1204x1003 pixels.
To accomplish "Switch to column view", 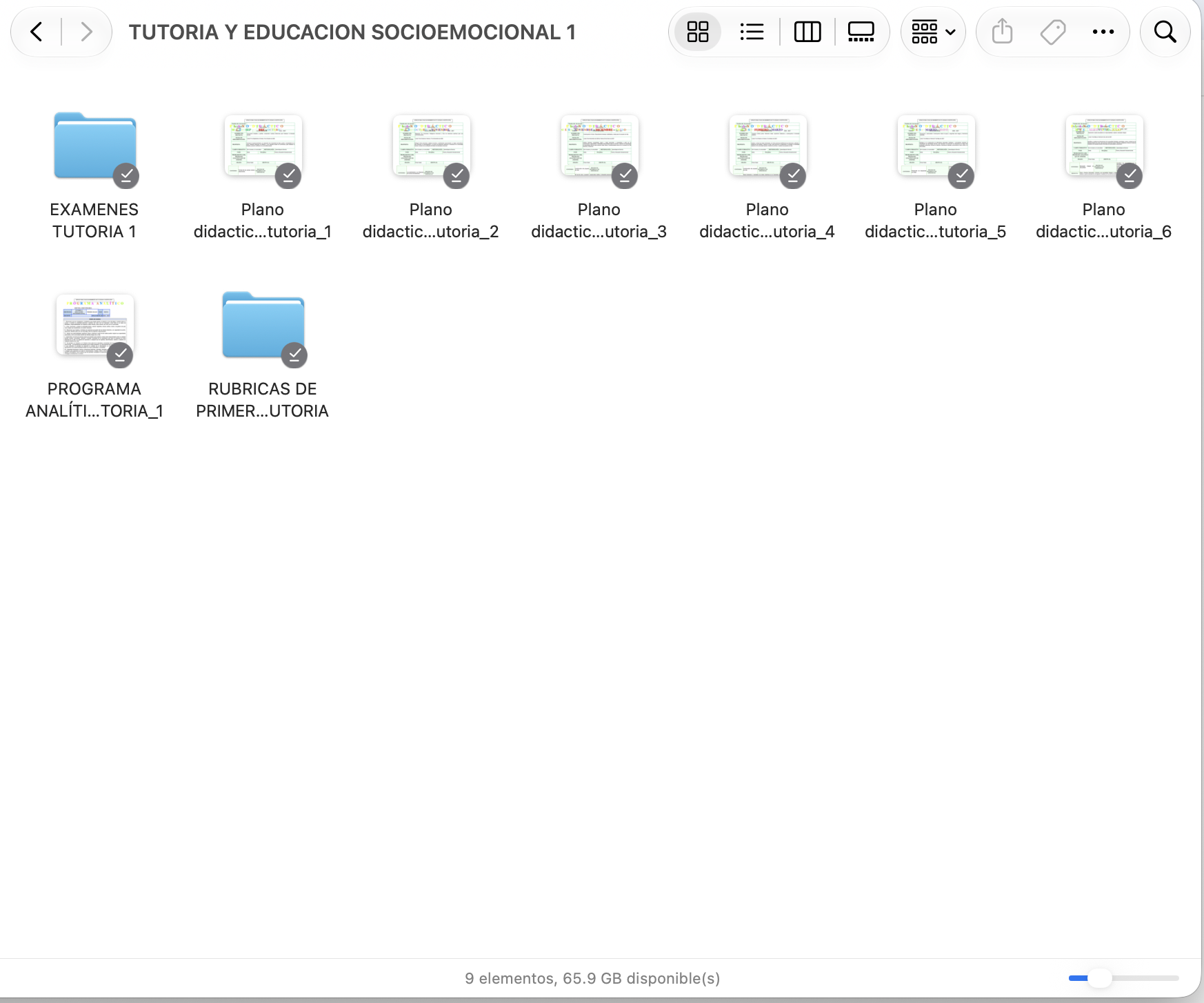I will point(807,32).
